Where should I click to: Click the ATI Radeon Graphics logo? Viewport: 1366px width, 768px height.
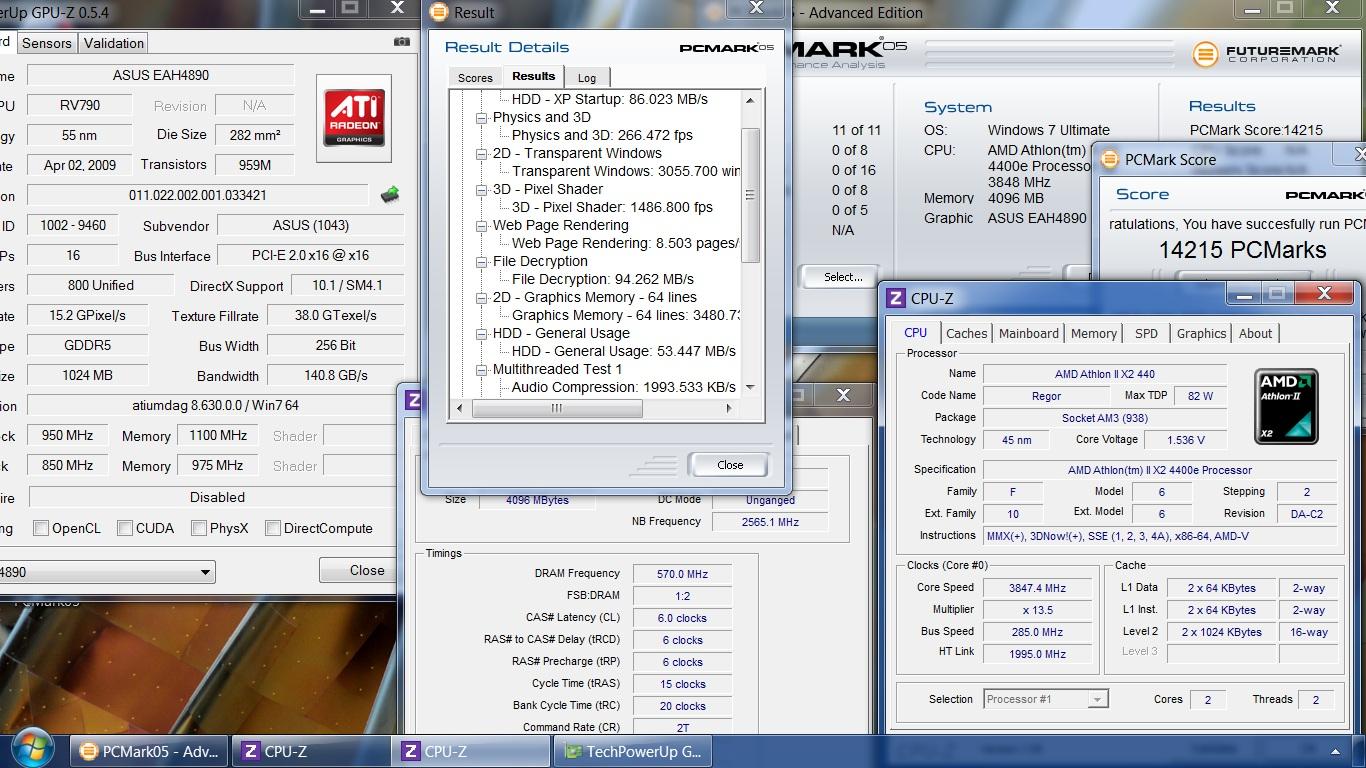point(354,118)
